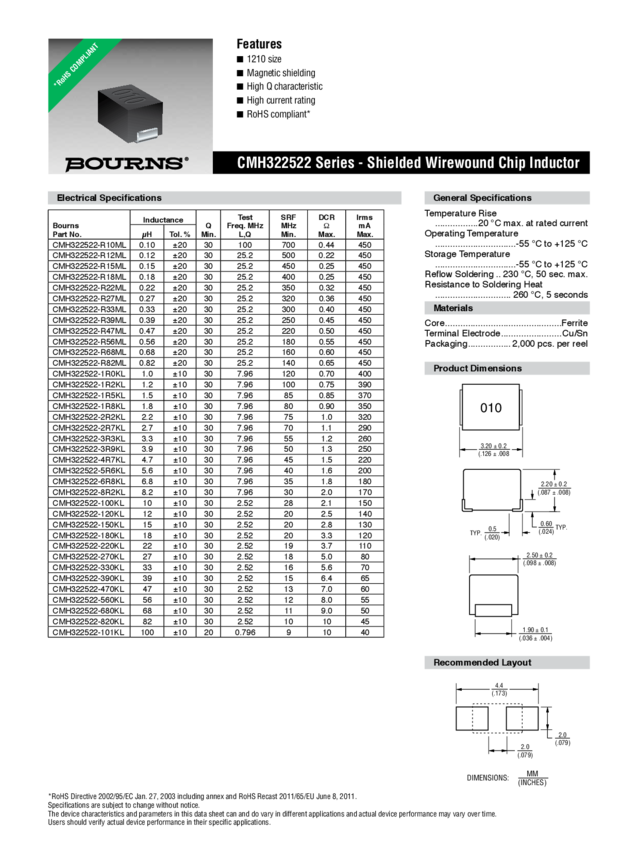
Task: Click the left pad in recommended layout
Action: click(x=472, y=719)
